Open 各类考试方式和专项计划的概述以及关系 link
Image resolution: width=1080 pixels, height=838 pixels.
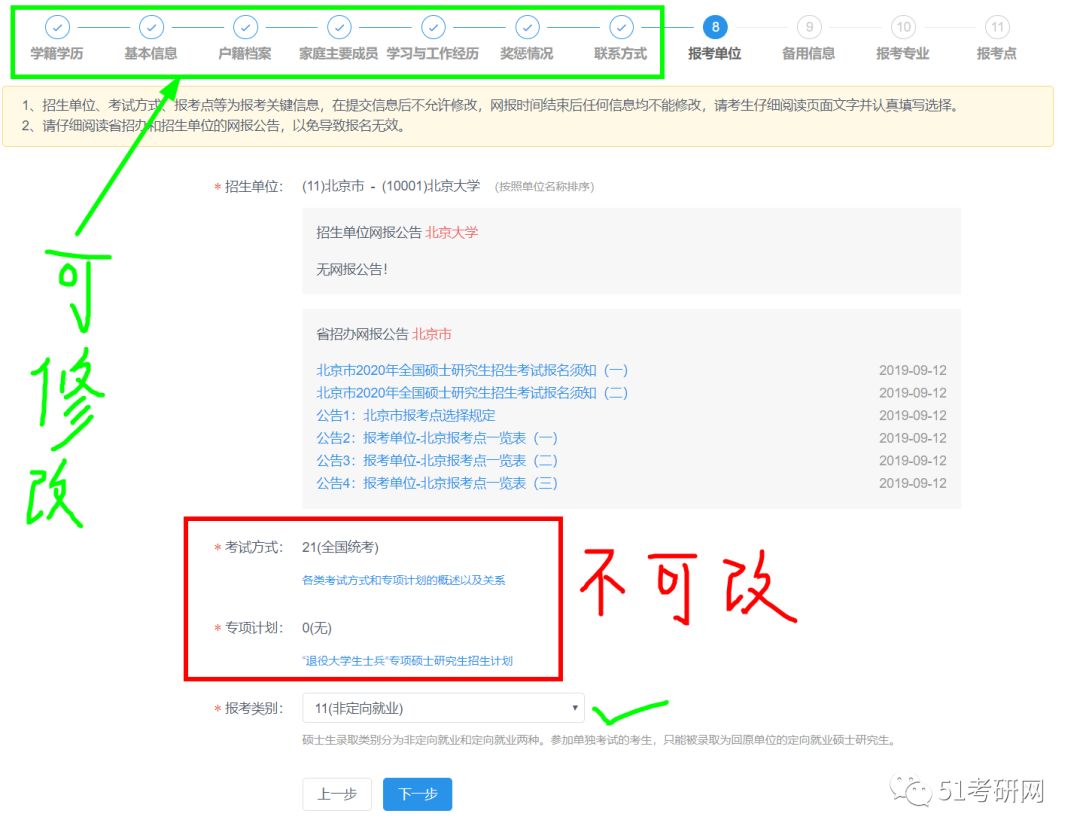pyautogui.click(x=404, y=580)
